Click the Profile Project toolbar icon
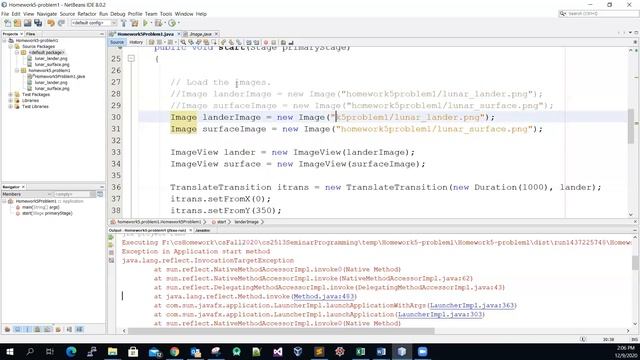 172,23
